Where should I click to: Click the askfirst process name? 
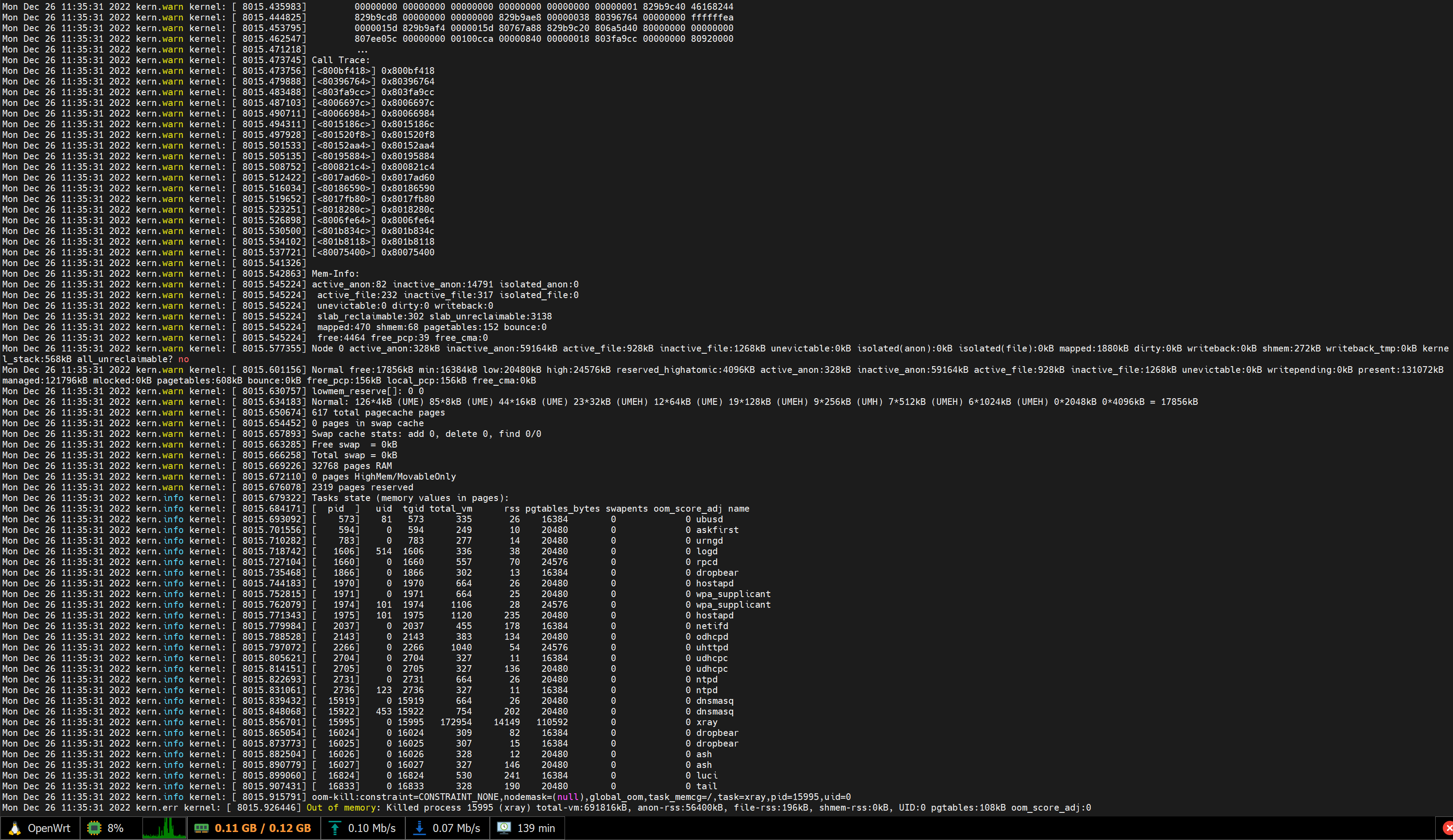717,530
